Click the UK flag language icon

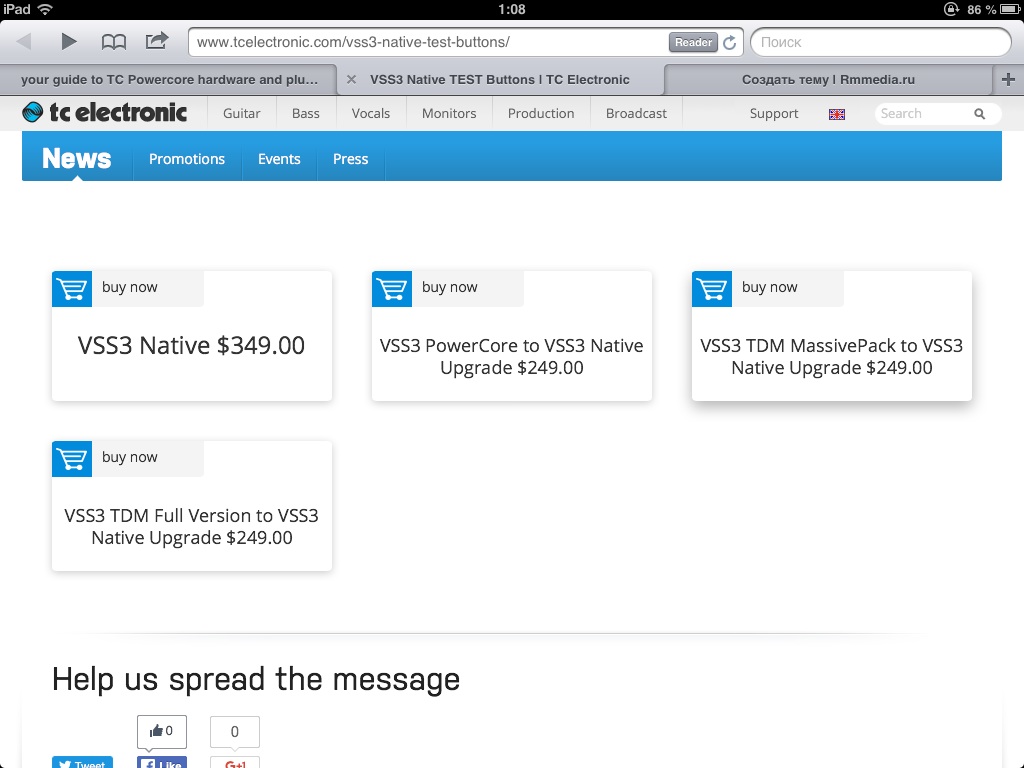click(837, 114)
